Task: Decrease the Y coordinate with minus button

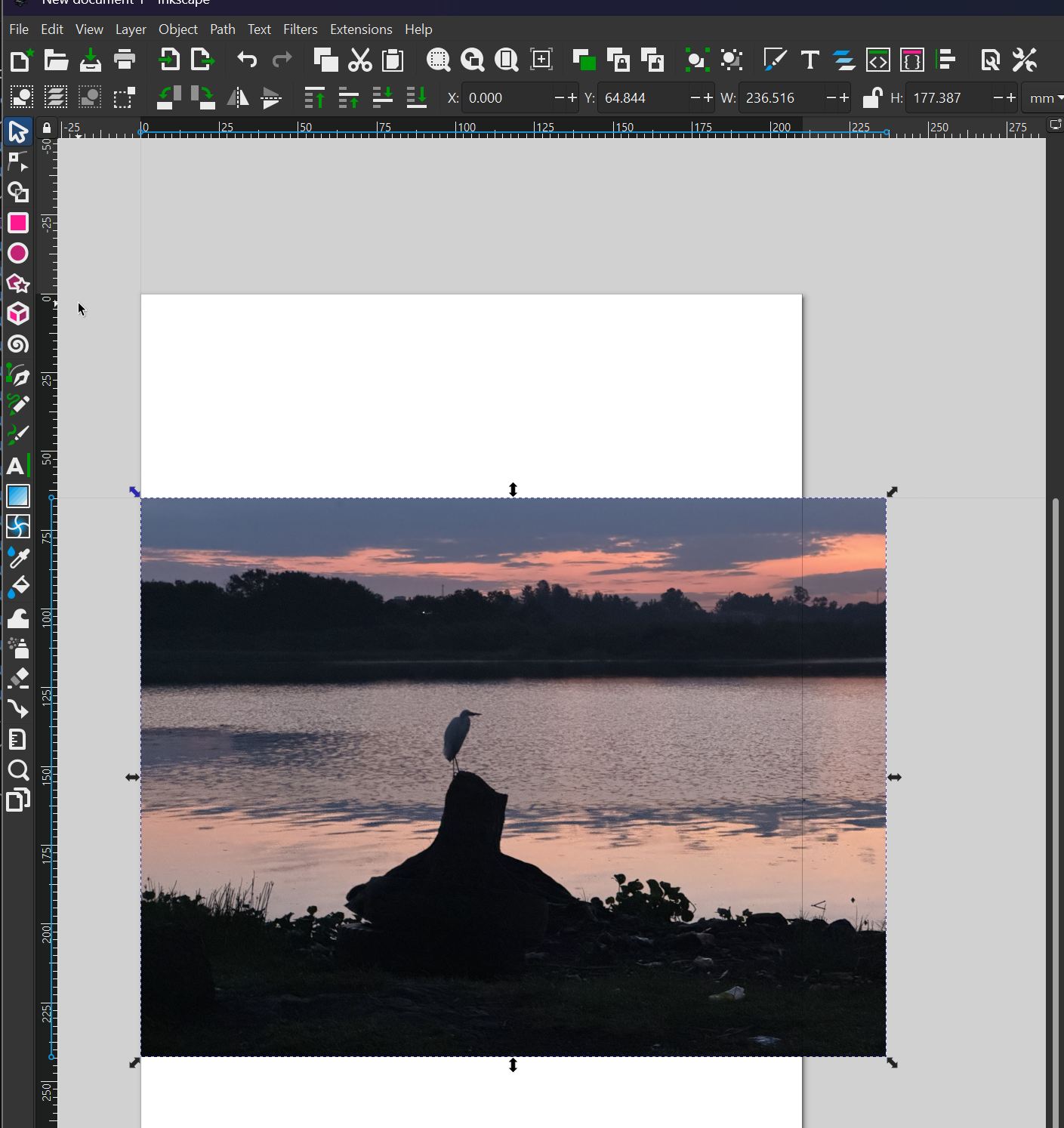Action: [x=695, y=98]
